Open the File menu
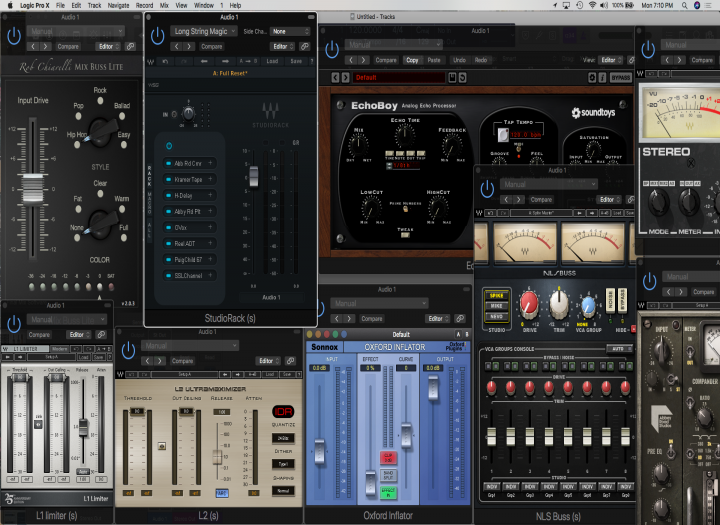This screenshot has height=525, width=720. 61,6
